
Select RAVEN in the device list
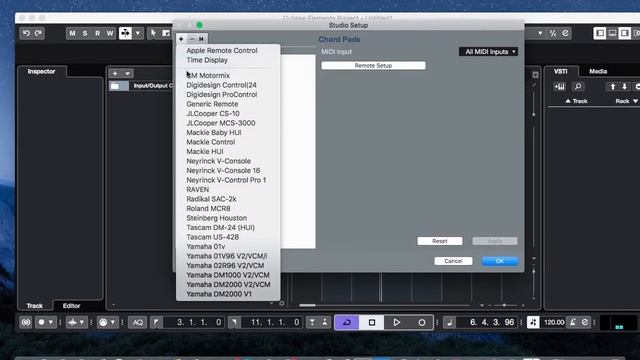point(198,190)
